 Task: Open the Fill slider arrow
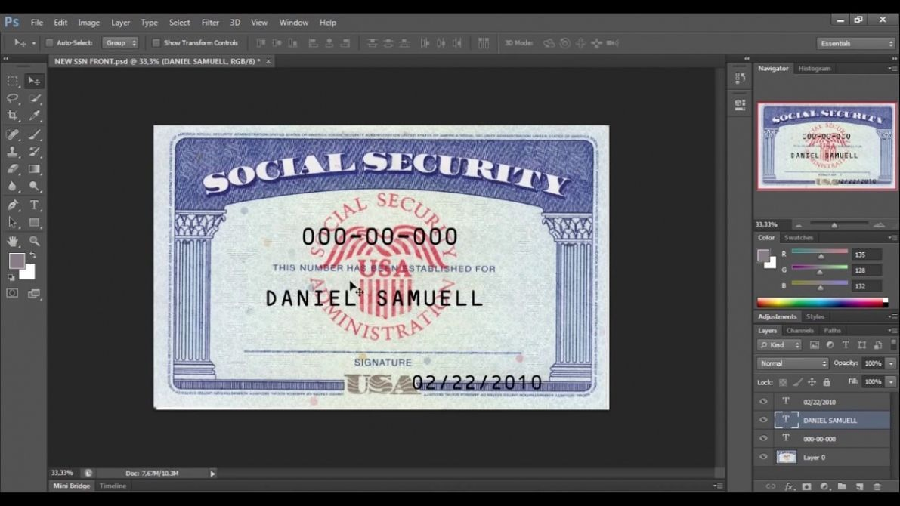coord(891,382)
